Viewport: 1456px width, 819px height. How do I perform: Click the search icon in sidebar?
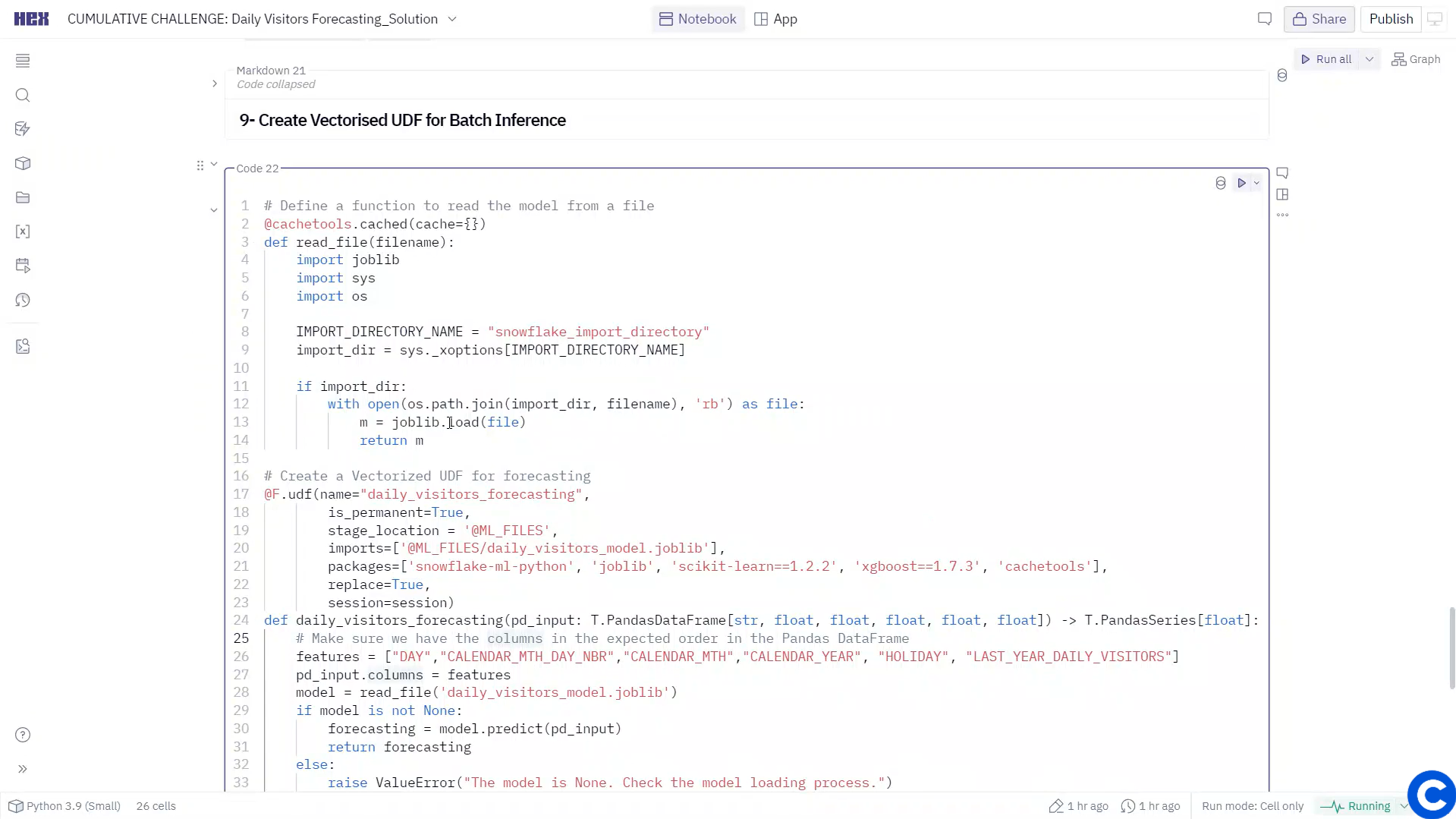point(23,95)
